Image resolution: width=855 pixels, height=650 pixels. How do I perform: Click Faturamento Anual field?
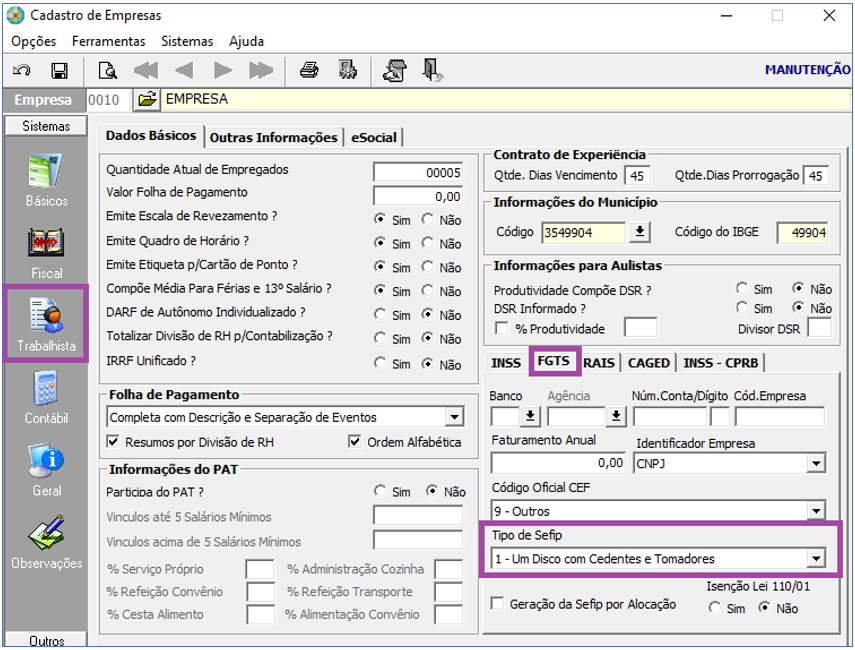coord(557,463)
